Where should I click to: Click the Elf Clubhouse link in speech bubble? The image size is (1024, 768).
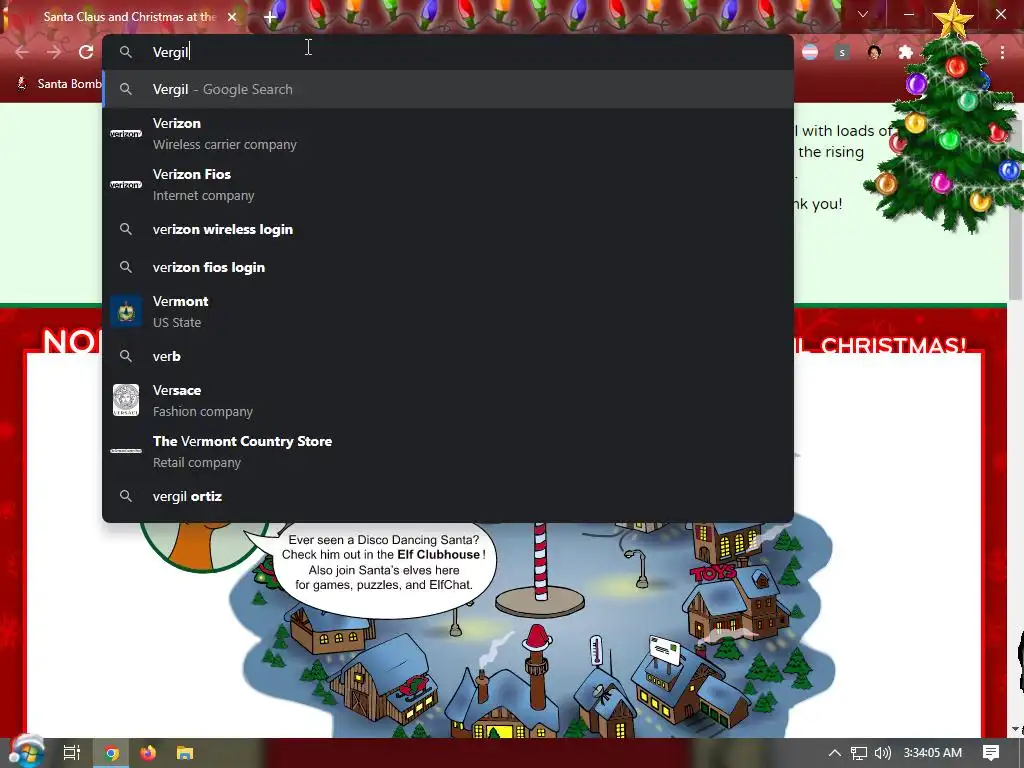[x=438, y=554]
